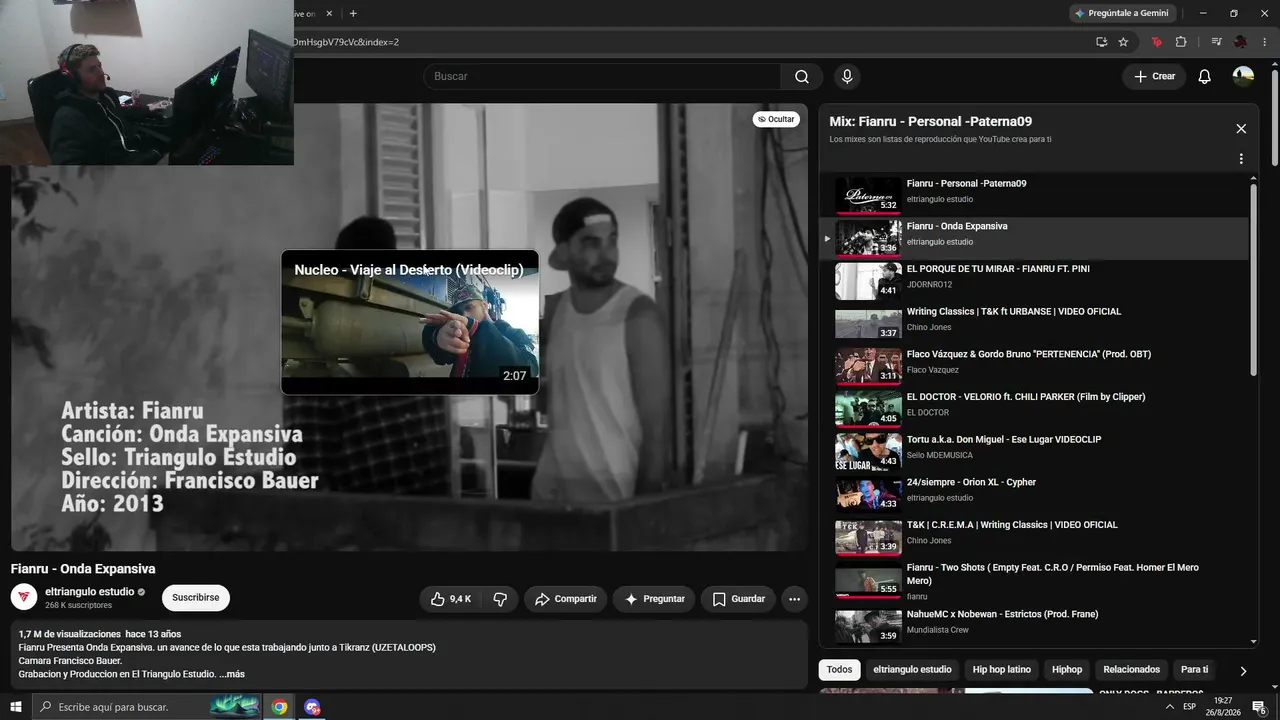1280x720 pixels.
Task: Install the app via address bar icon
Action: click(1101, 42)
